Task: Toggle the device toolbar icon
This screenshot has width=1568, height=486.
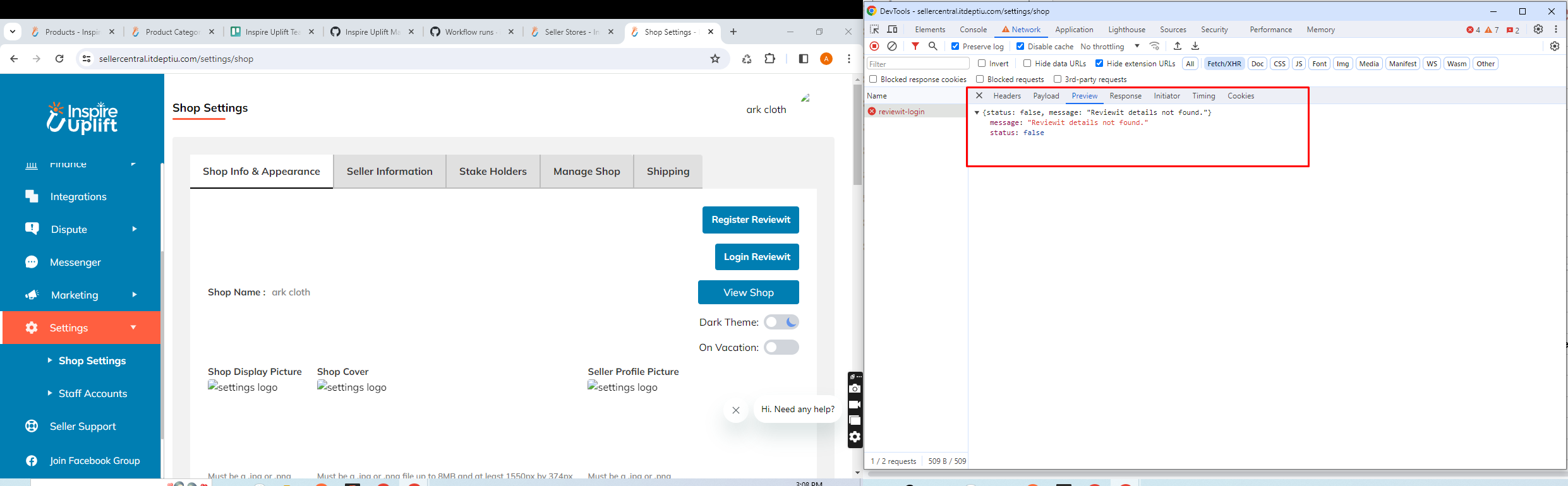Action: pos(892,30)
